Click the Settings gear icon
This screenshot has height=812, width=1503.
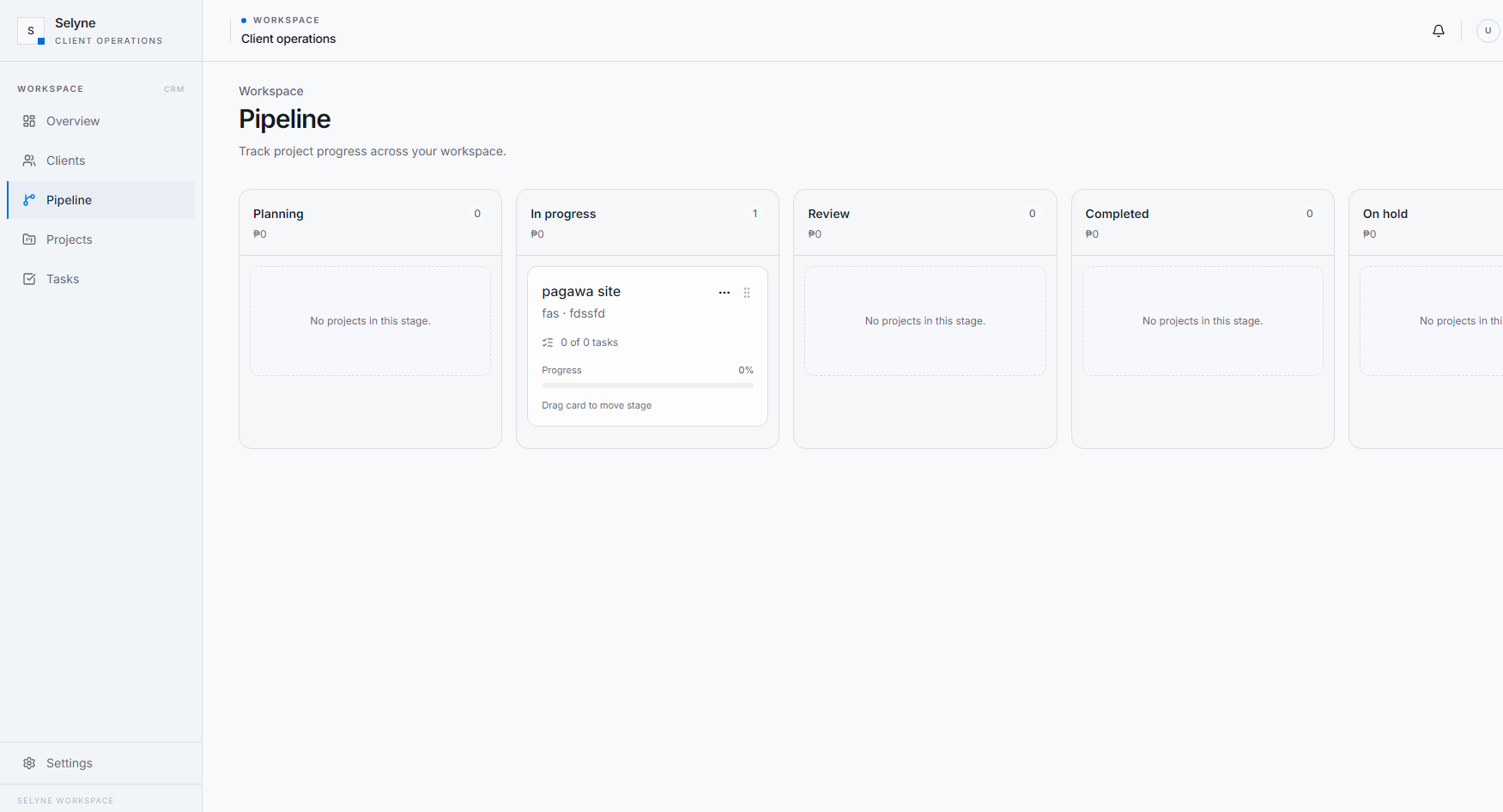pyautogui.click(x=29, y=763)
